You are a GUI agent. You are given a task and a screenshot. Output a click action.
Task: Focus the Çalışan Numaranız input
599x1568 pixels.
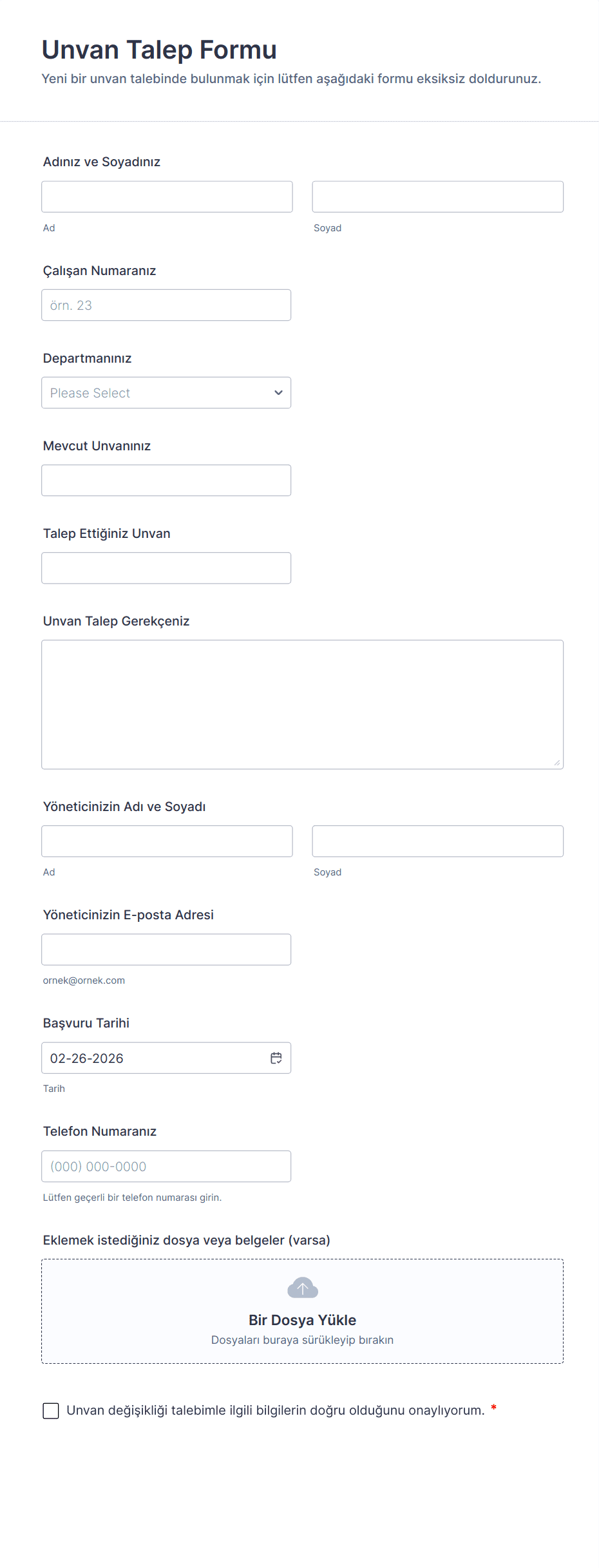coord(166,305)
